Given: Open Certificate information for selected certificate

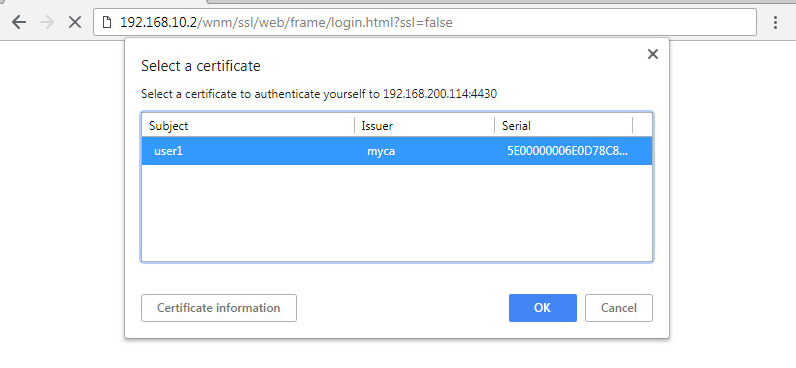Looking at the screenshot, I should pyautogui.click(x=219, y=308).
